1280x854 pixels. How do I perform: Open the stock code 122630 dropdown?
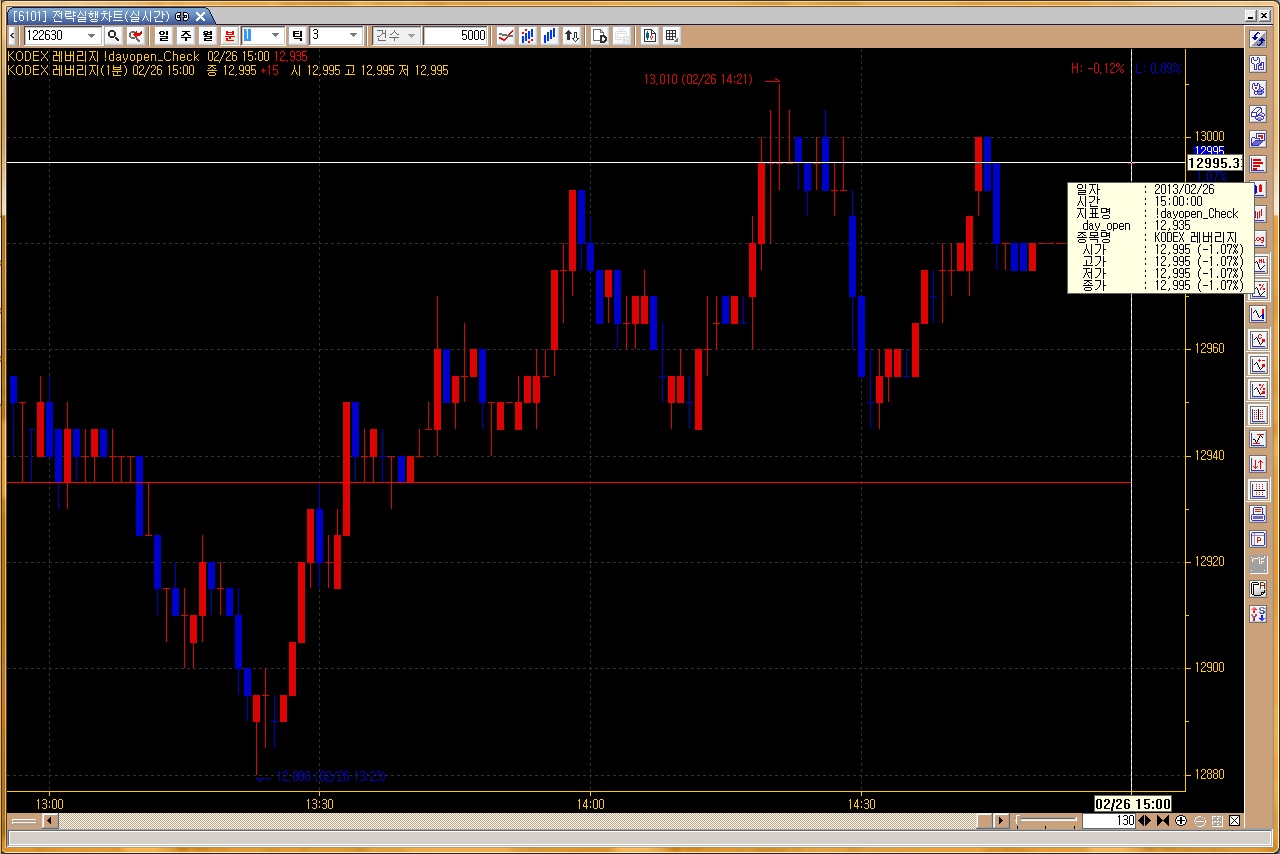click(x=92, y=36)
